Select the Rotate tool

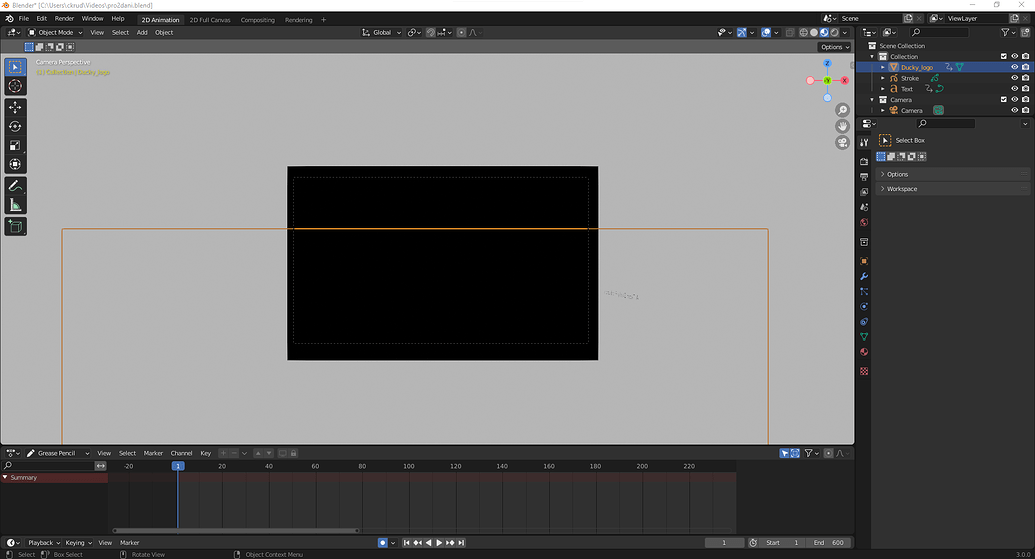point(15,126)
